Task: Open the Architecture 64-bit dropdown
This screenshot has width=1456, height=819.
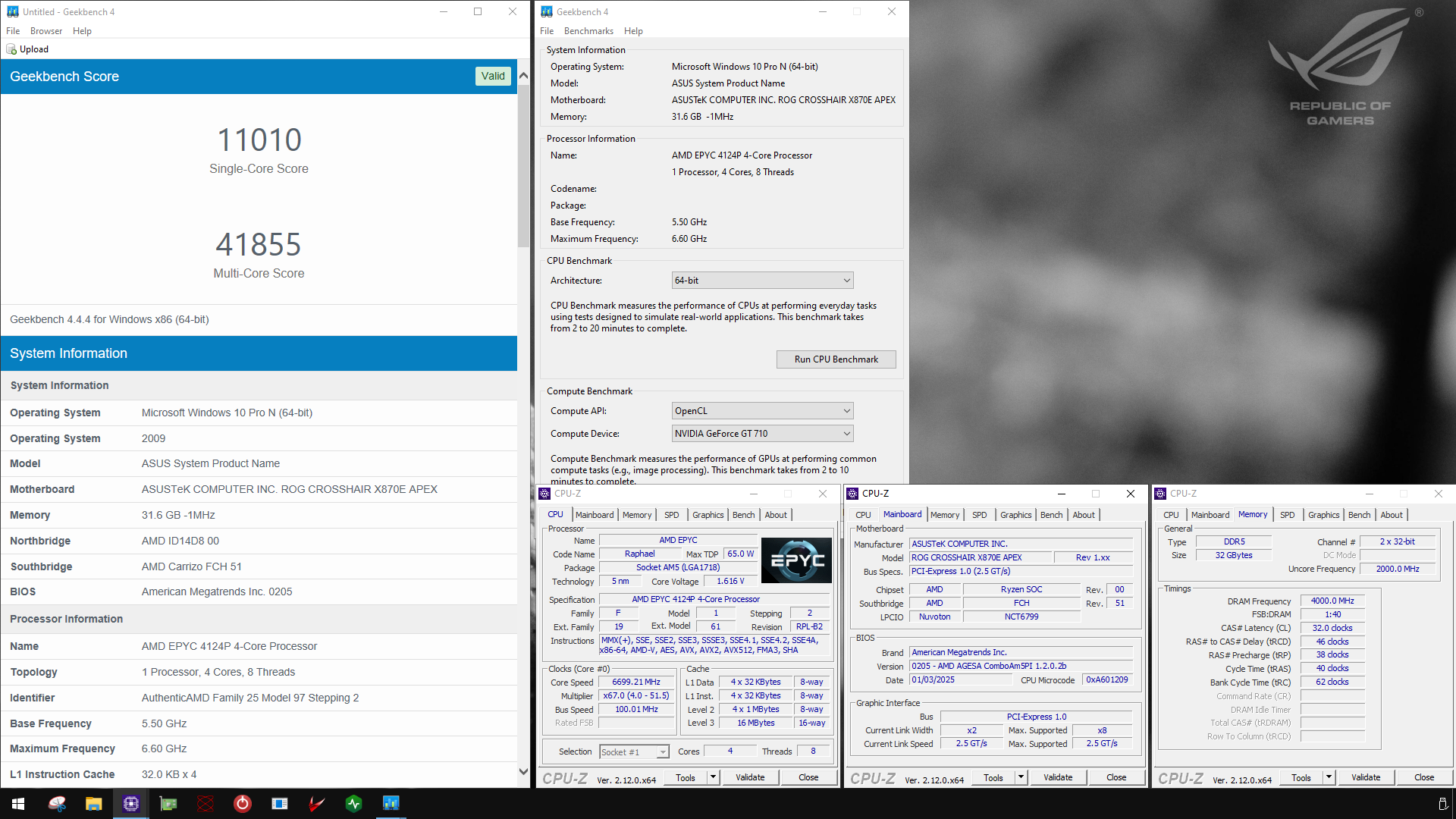Action: pos(762,281)
